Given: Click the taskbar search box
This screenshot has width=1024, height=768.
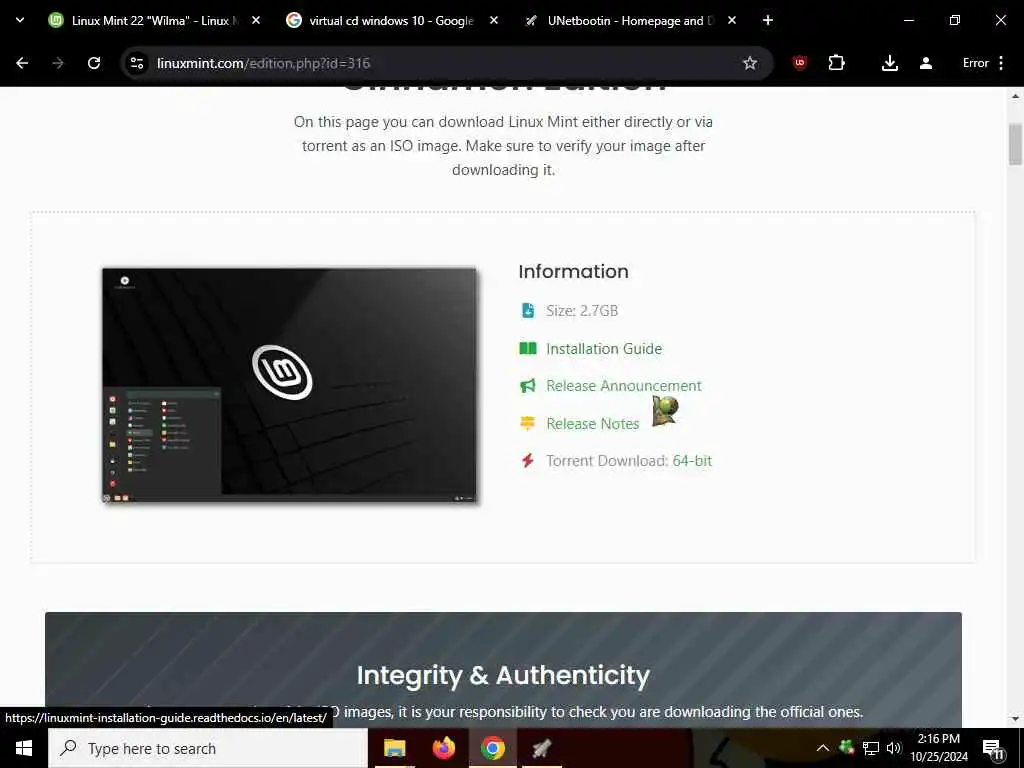Looking at the screenshot, I should (208, 748).
